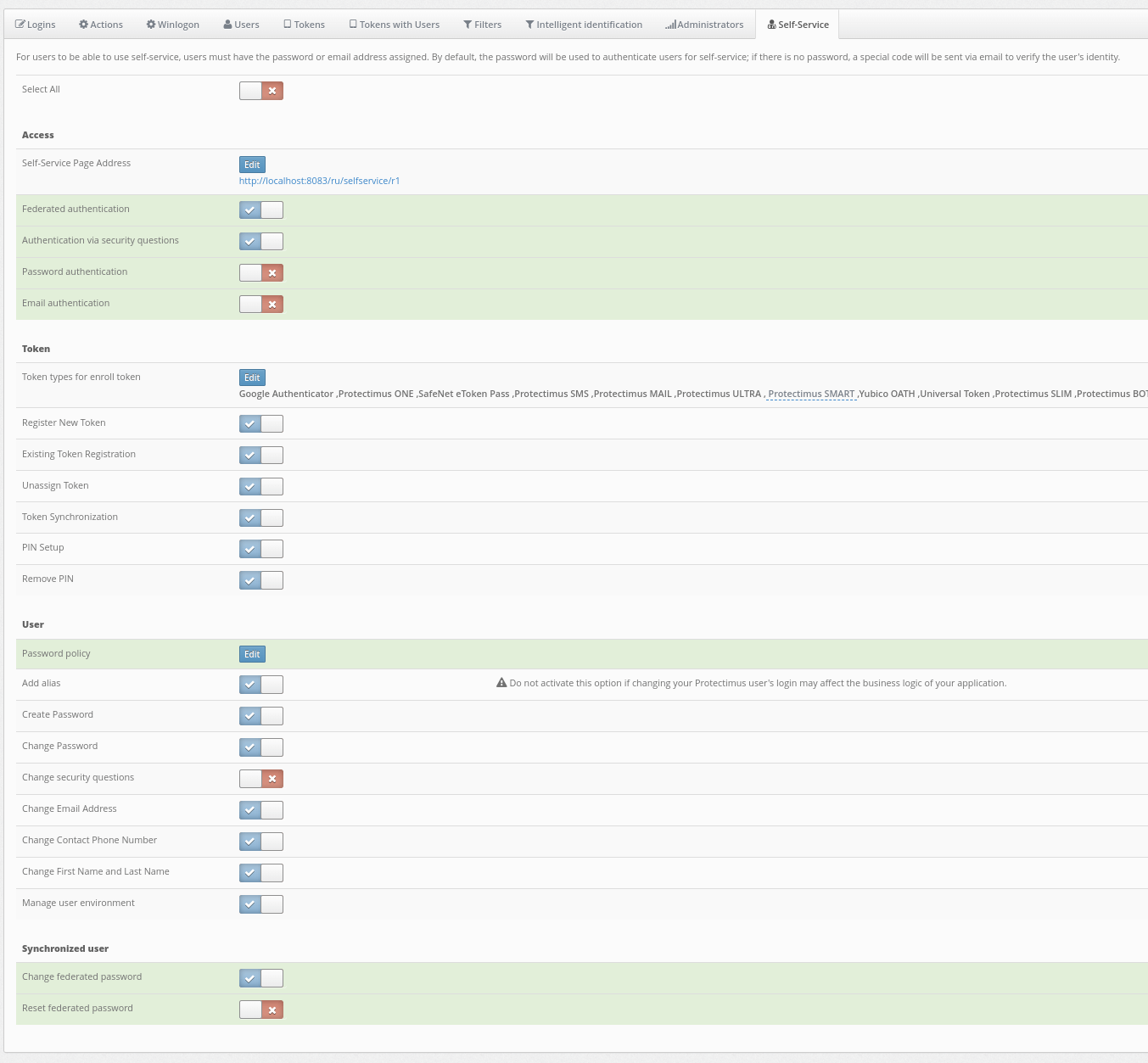Toggle Change Email Address switch
Viewport: 1148px width, 1063px height.
point(261,810)
